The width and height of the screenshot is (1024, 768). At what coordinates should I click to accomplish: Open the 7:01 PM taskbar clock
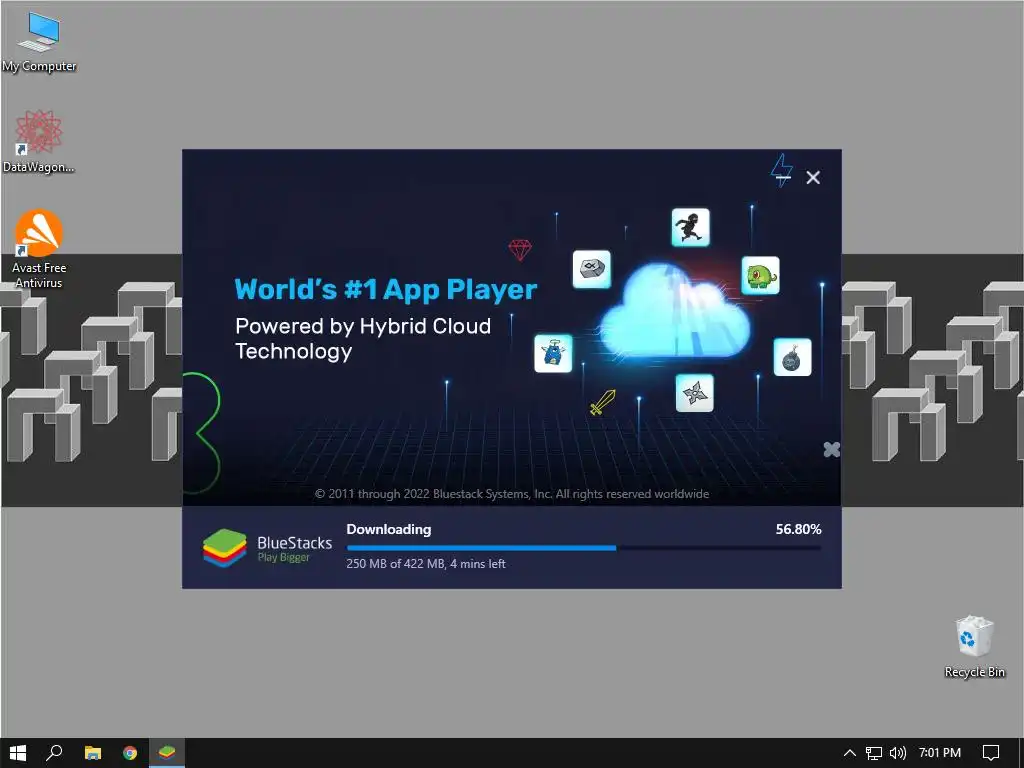point(940,753)
